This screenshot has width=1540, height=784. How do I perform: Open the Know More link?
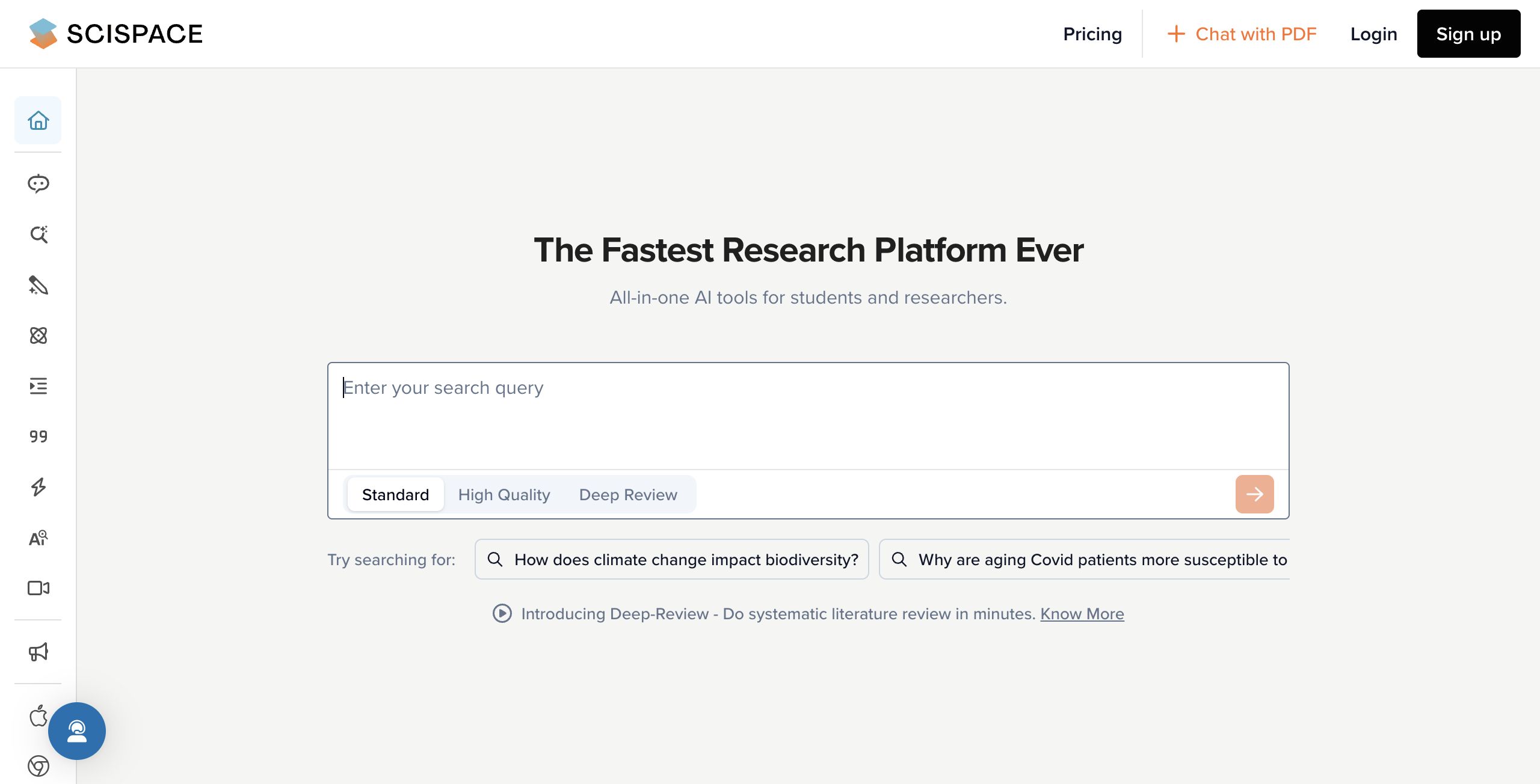click(1082, 613)
